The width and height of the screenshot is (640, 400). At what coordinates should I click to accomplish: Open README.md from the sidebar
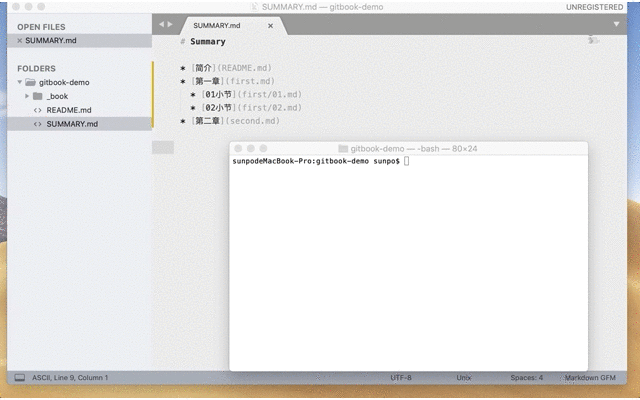pyautogui.click(x=69, y=110)
